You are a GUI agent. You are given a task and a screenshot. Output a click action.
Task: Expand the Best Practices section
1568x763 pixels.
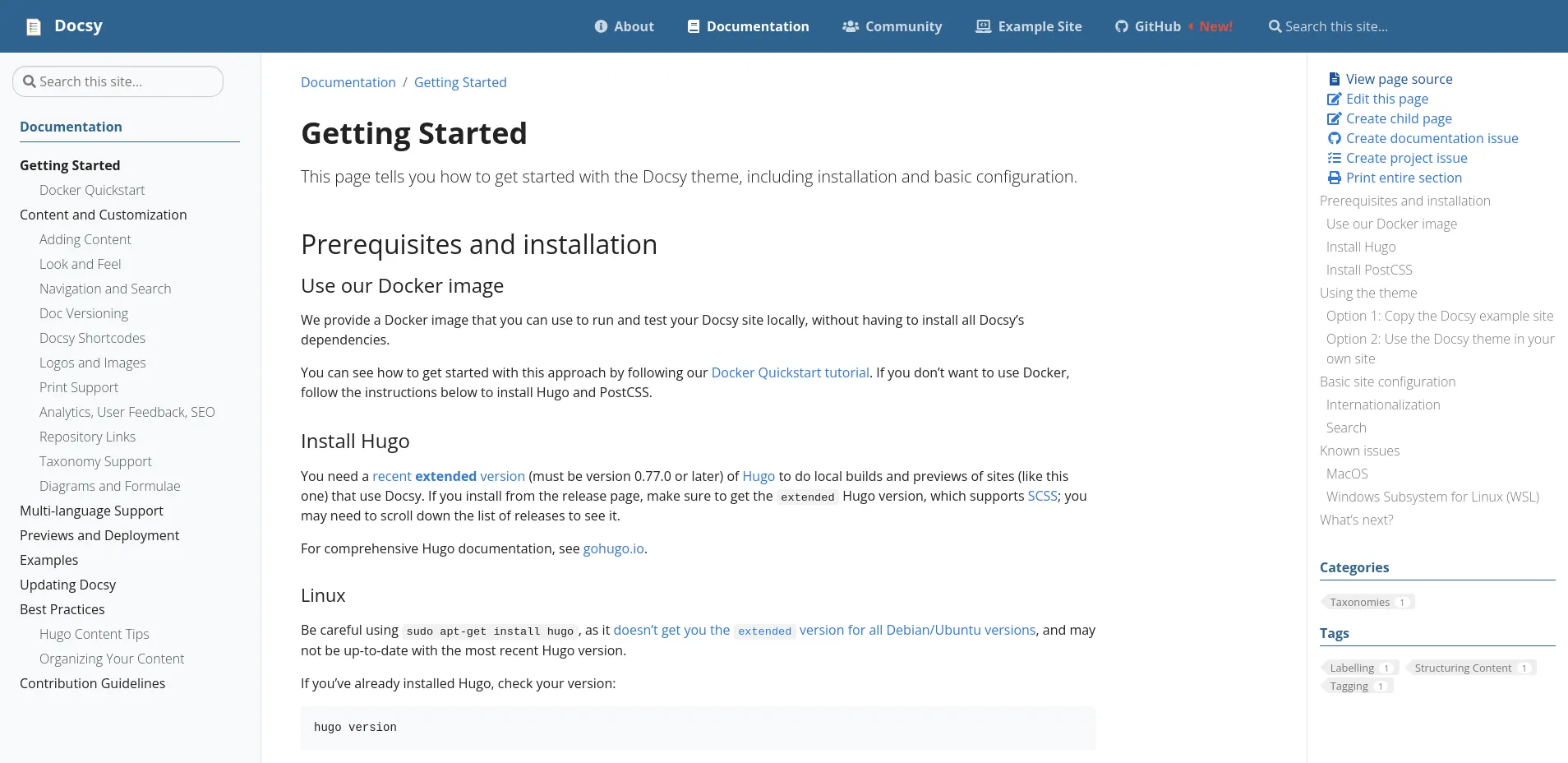click(62, 609)
